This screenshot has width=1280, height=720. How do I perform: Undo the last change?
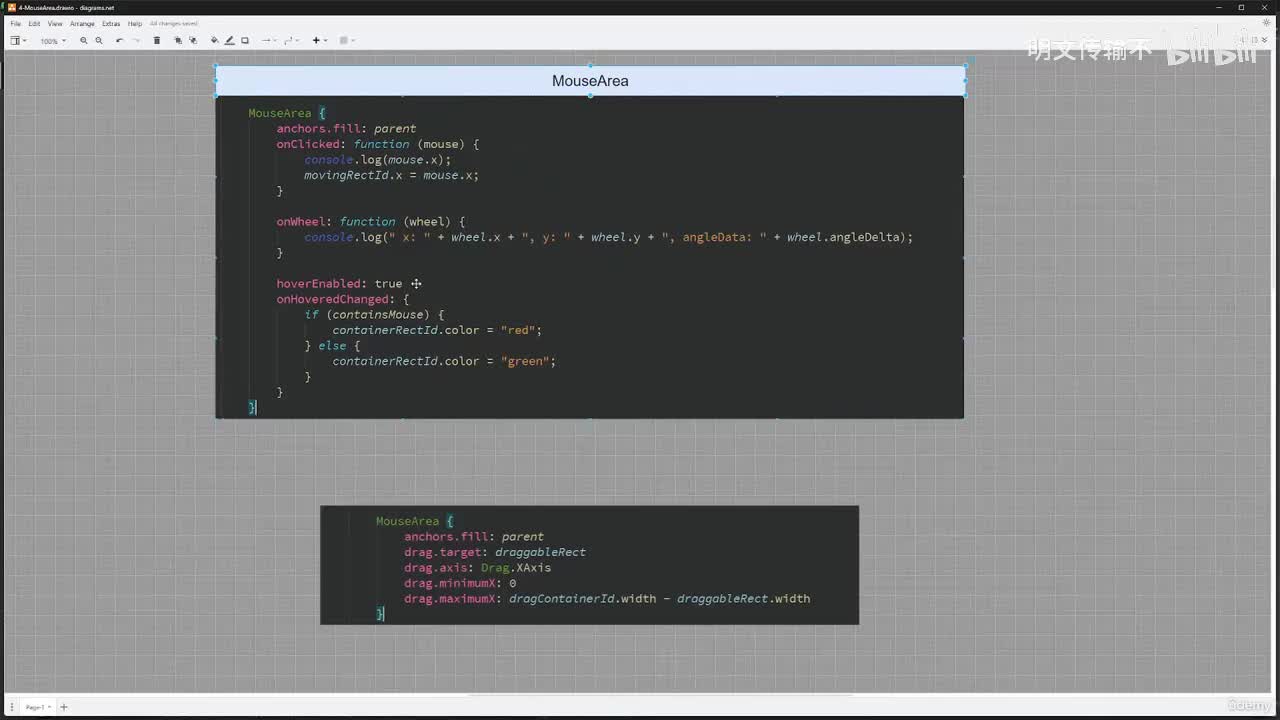click(x=119, y=41)
